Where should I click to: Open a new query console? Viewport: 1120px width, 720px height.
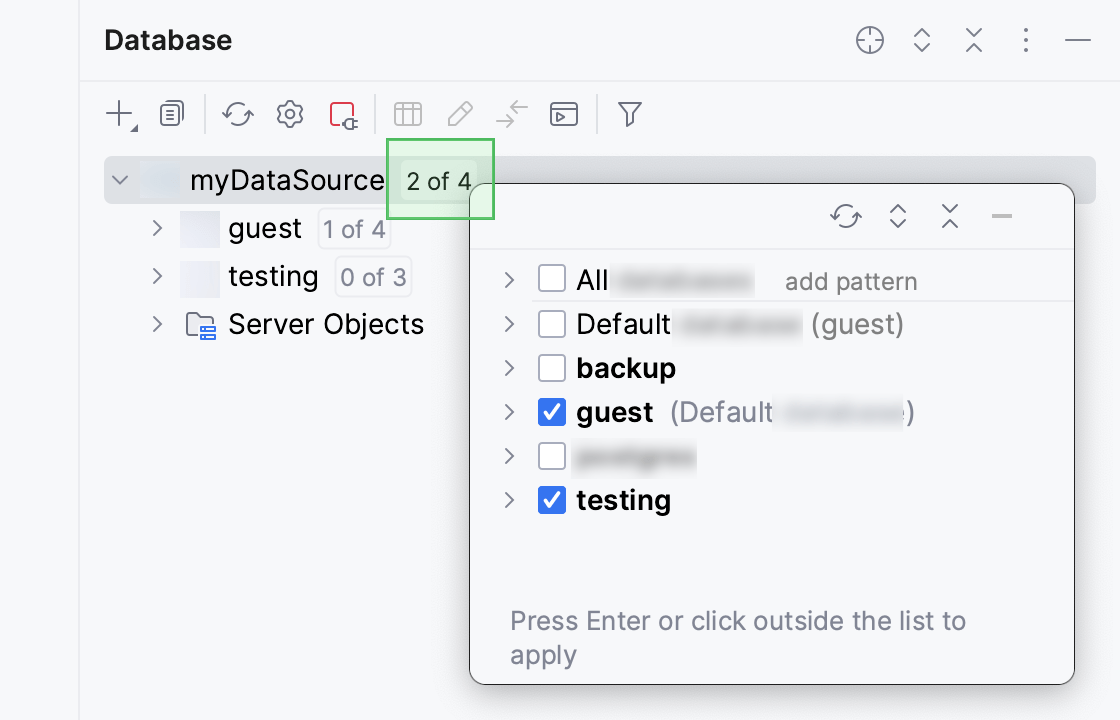563,114
